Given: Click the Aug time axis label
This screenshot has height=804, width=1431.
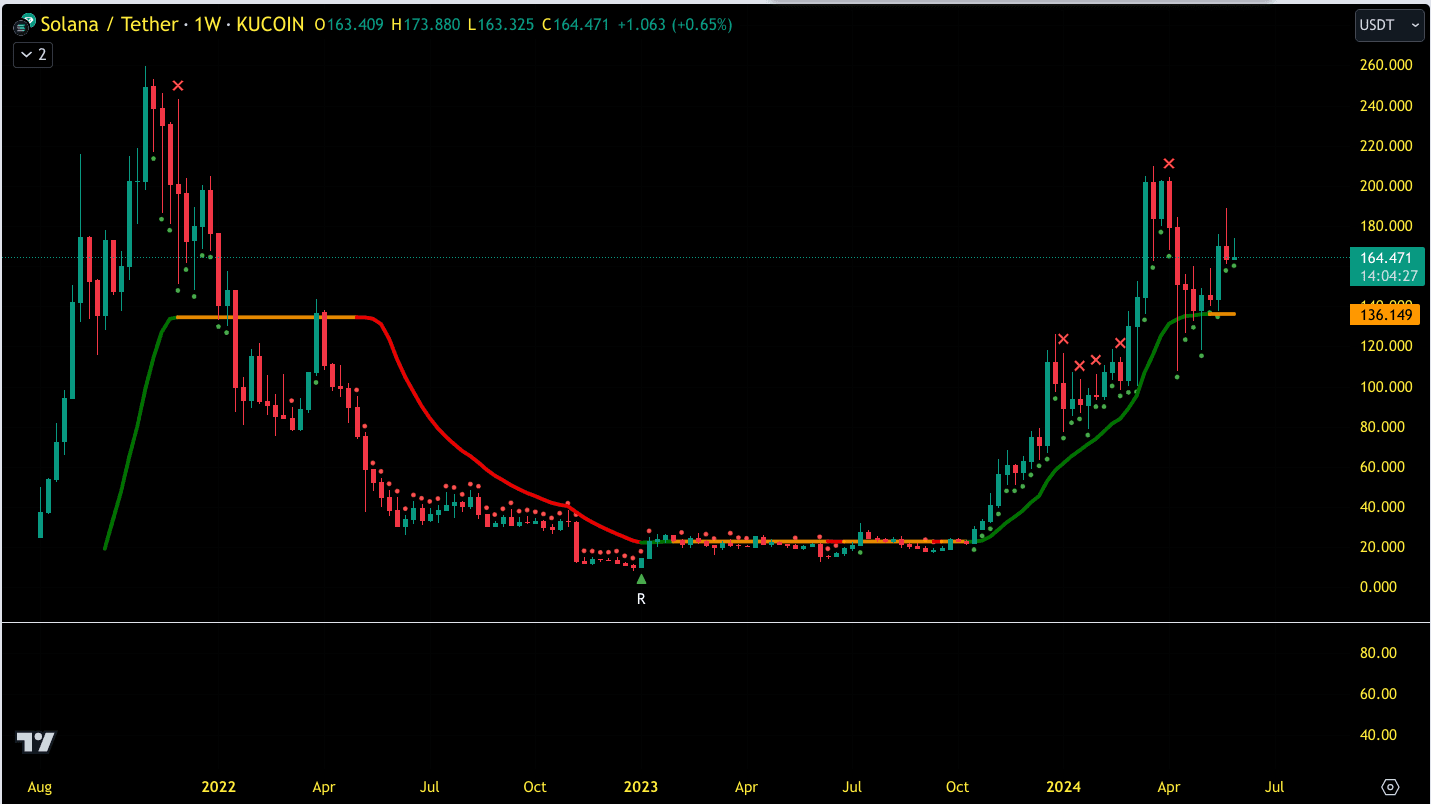Looking at the screenshot, I should pyautogui.click(x=39, y=787).
